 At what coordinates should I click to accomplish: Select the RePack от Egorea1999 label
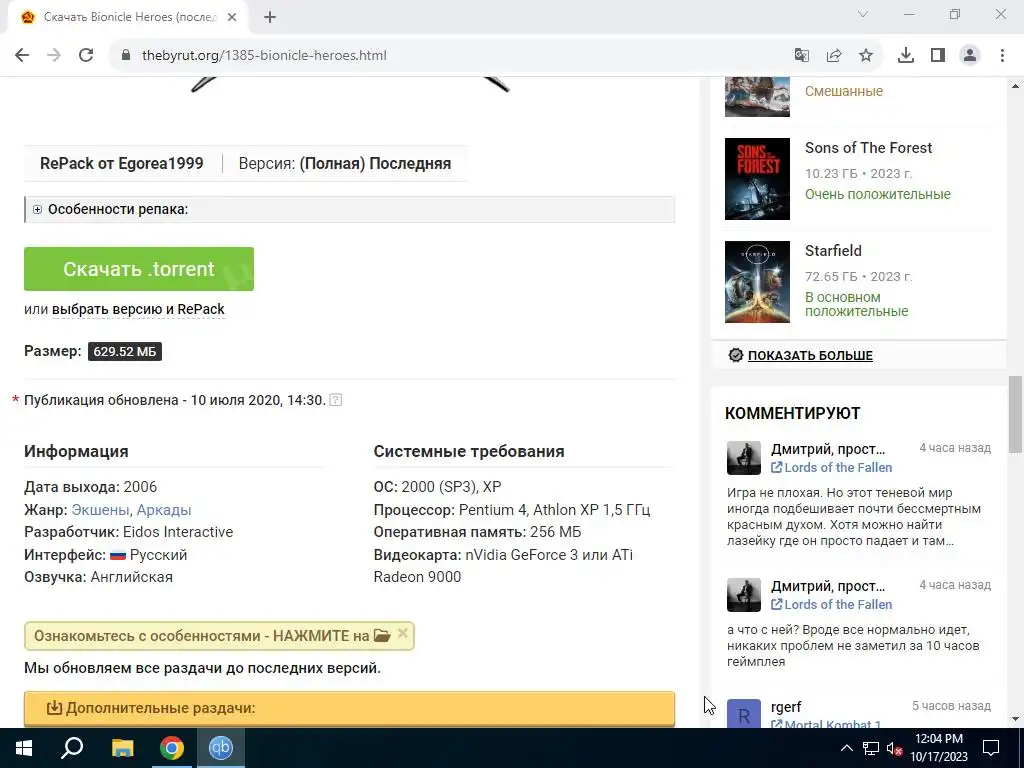(121, 163)
